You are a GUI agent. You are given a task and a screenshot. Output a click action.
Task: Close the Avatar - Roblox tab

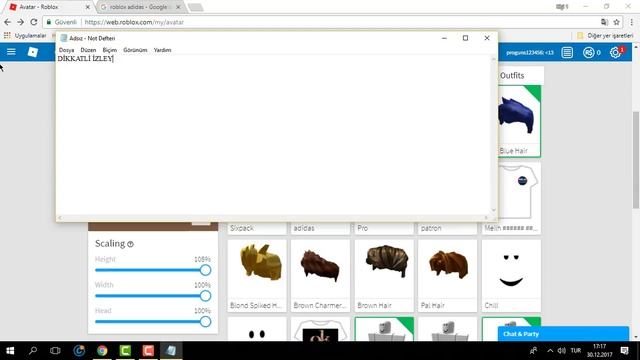[87, 7]
